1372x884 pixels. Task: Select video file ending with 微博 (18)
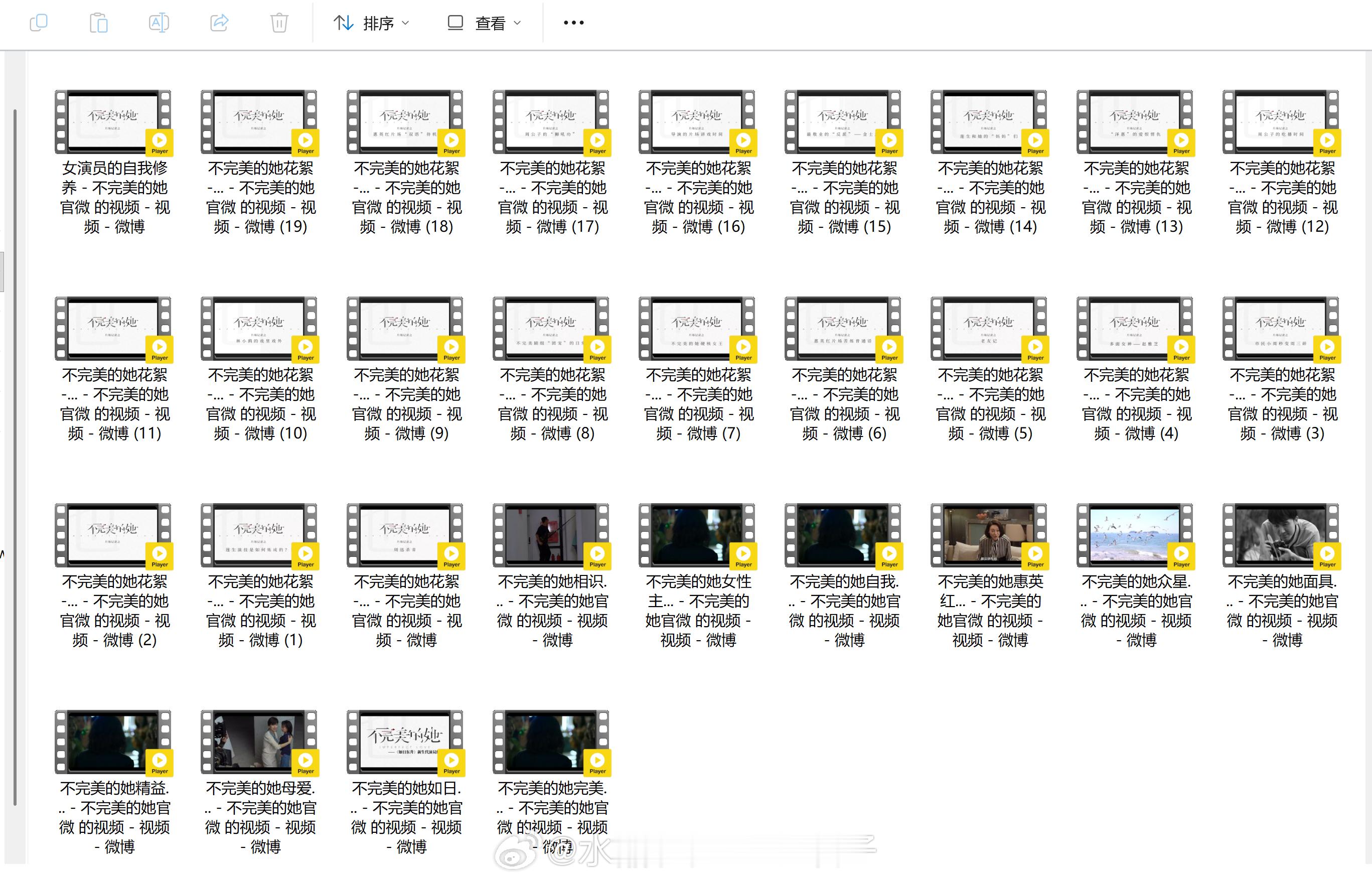click(x=405, y=163)
